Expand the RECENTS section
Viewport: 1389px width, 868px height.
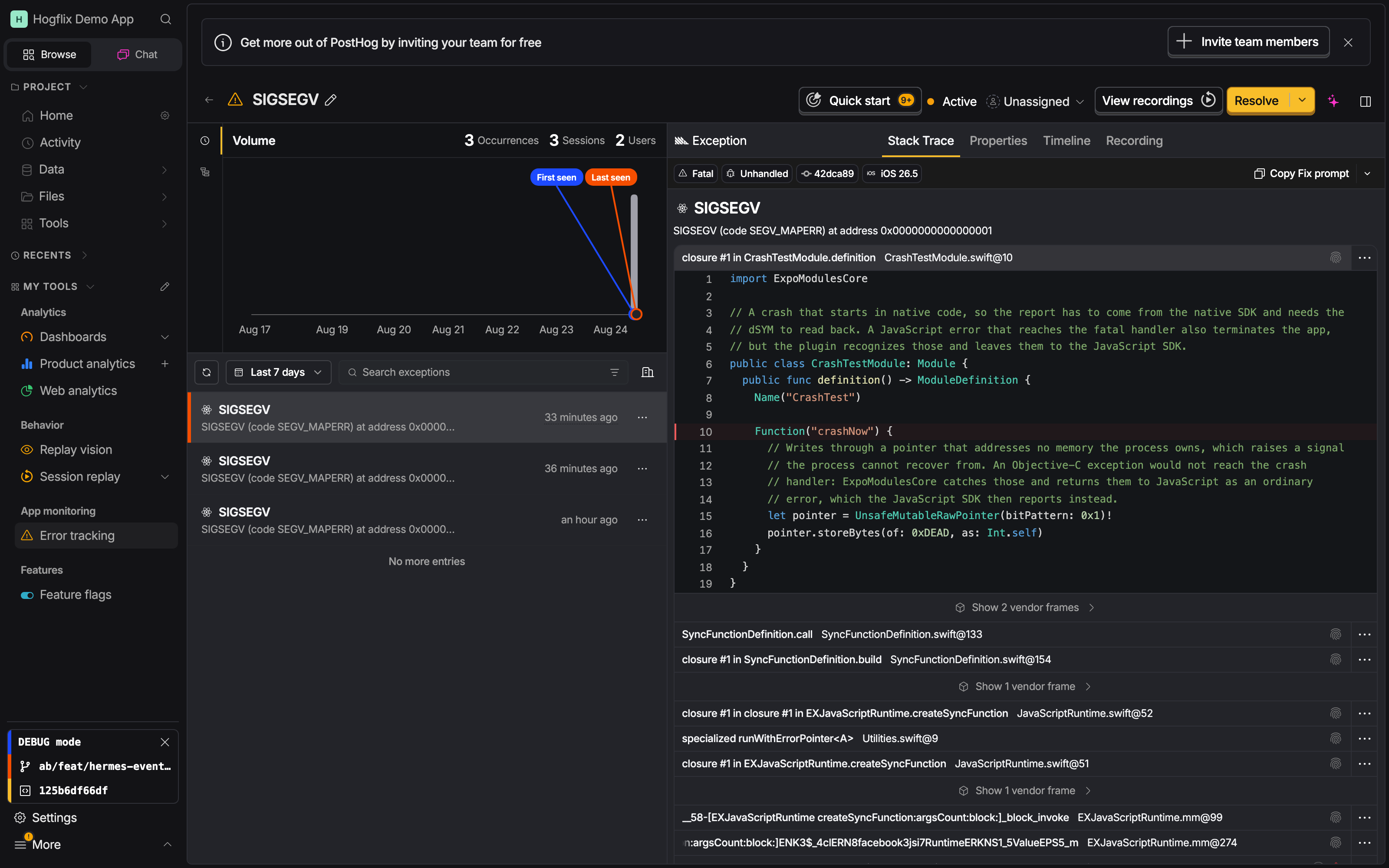49,256
